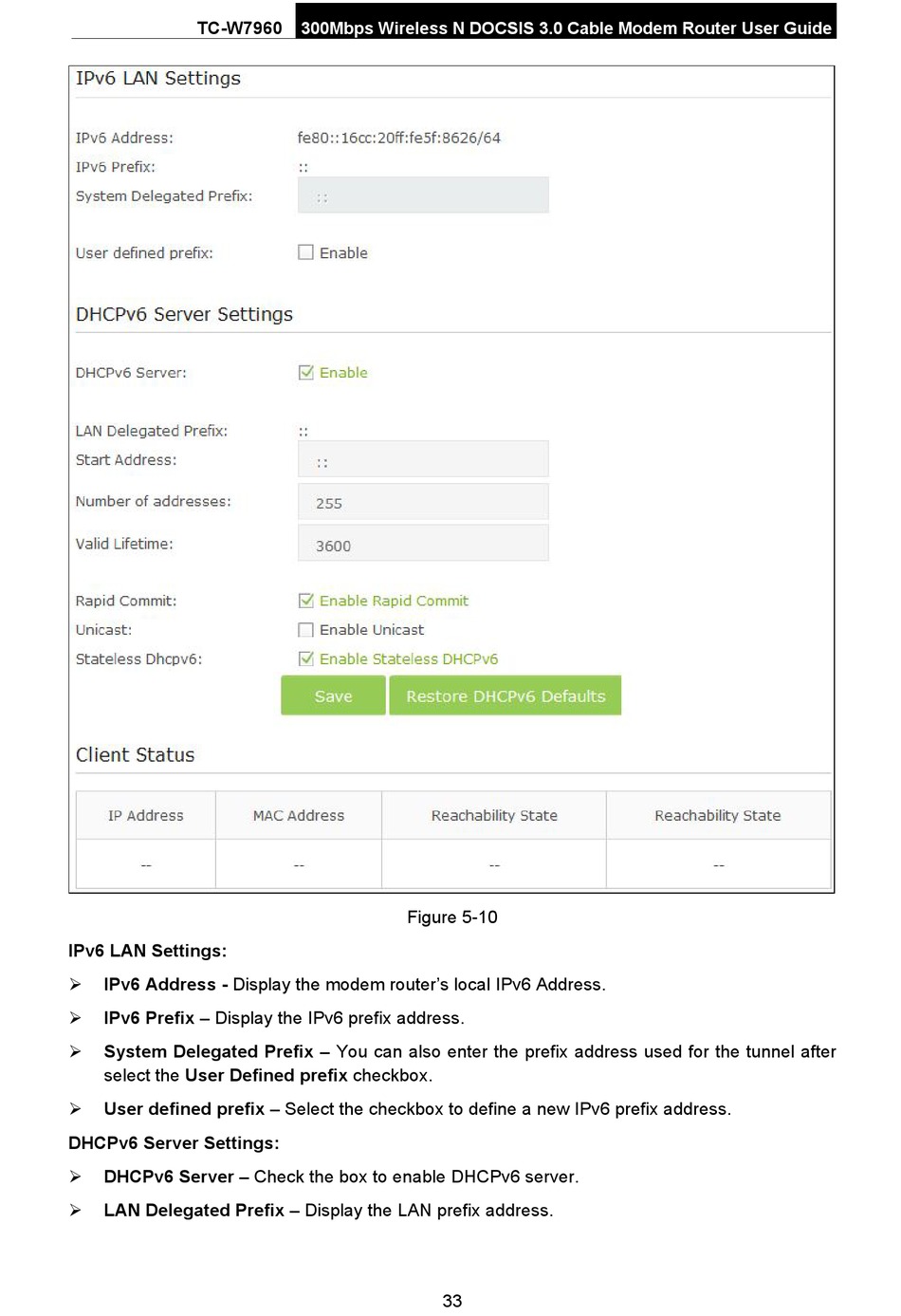901x1316 pixels.
Task: Click the MAC Address column header
Action: pyautogui.click(x=299, y=815)
